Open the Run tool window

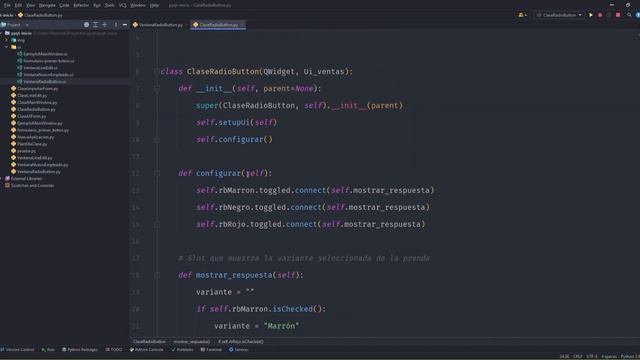pyautogui.click(x=48, y=350)
